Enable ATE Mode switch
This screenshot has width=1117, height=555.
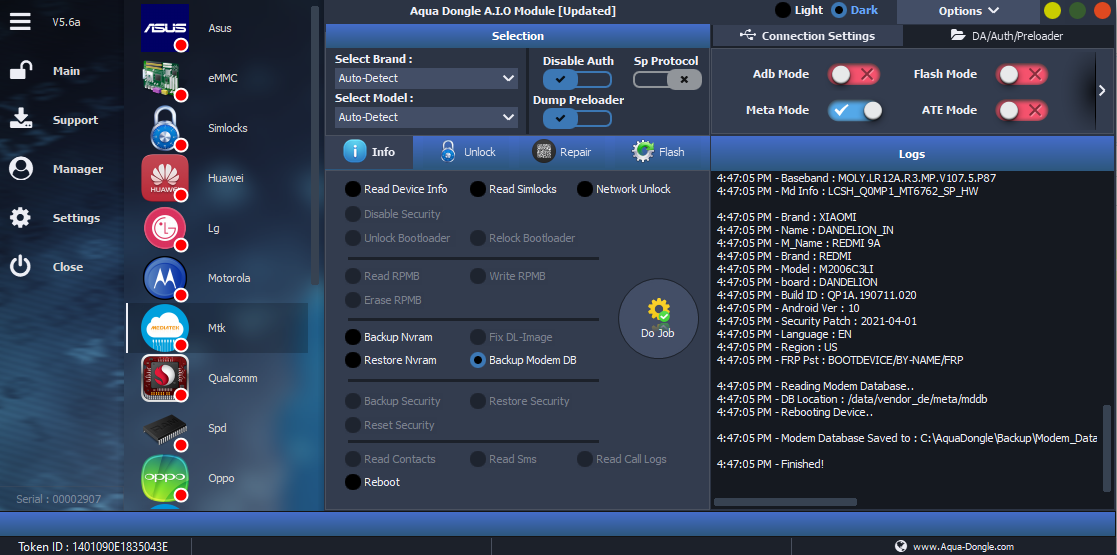(1022, 110)
